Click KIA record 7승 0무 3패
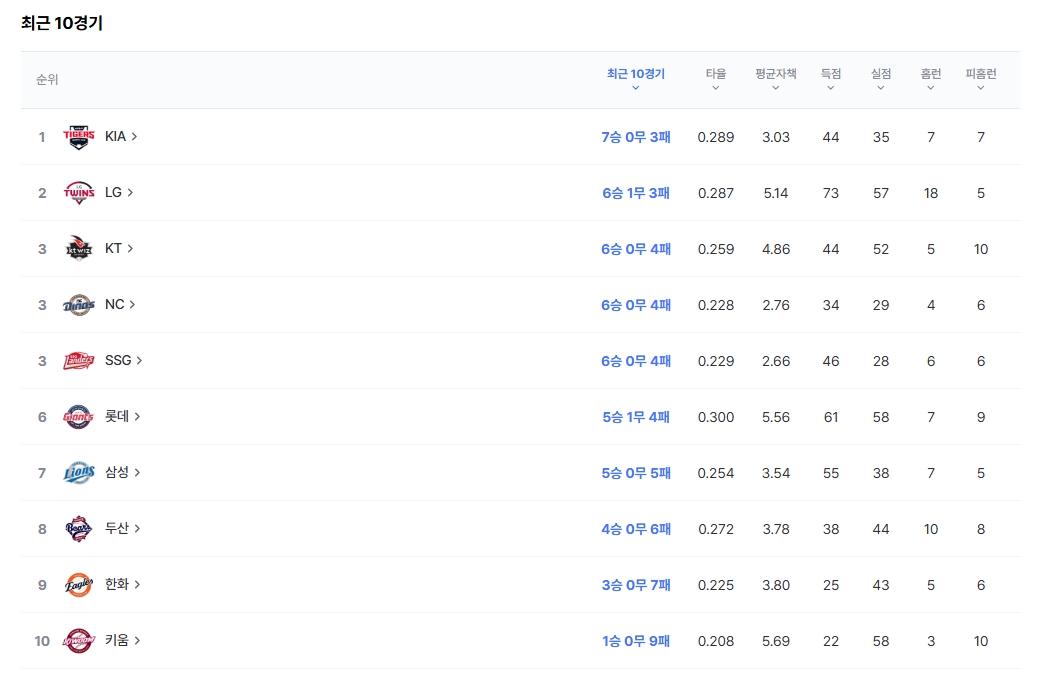The width and height of the screenshot is (1038, 686). pyautogui.click(x=636, y=137)
